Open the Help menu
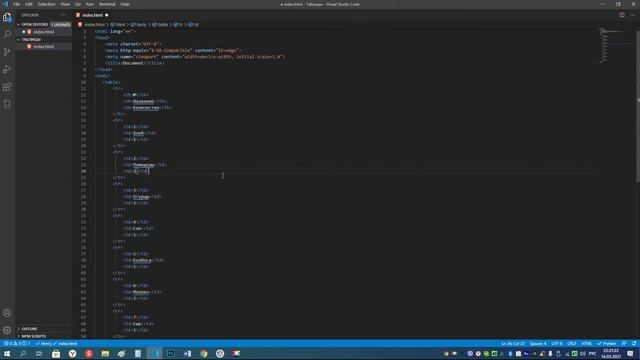The image size is (640, 360). pos(125,4)
